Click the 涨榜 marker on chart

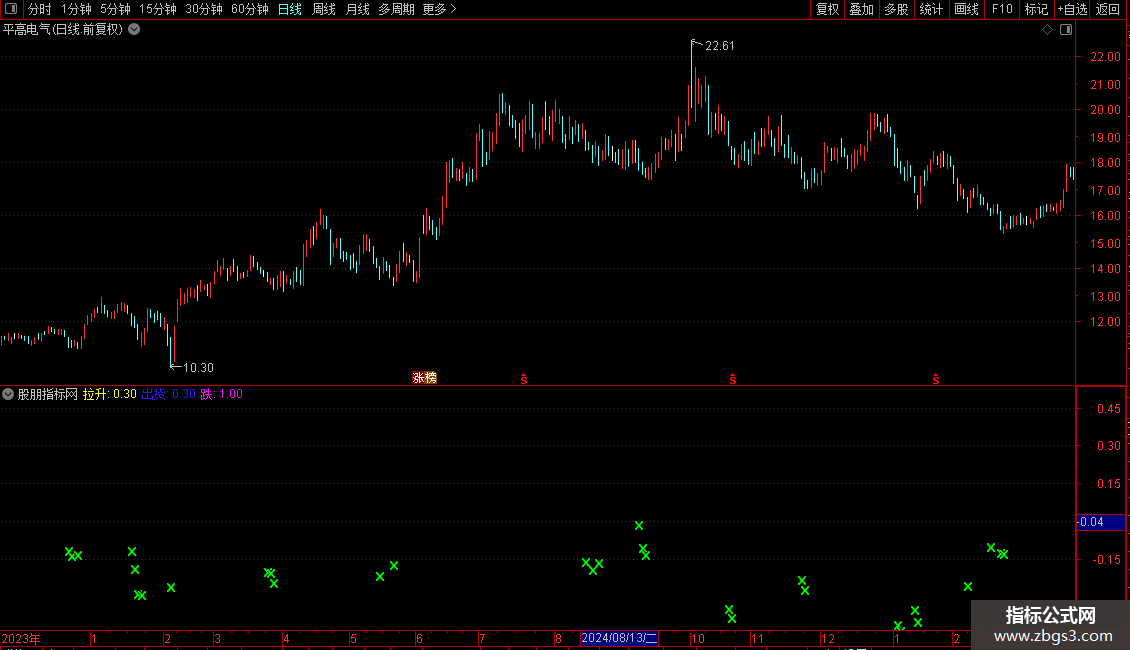(424, 378)
